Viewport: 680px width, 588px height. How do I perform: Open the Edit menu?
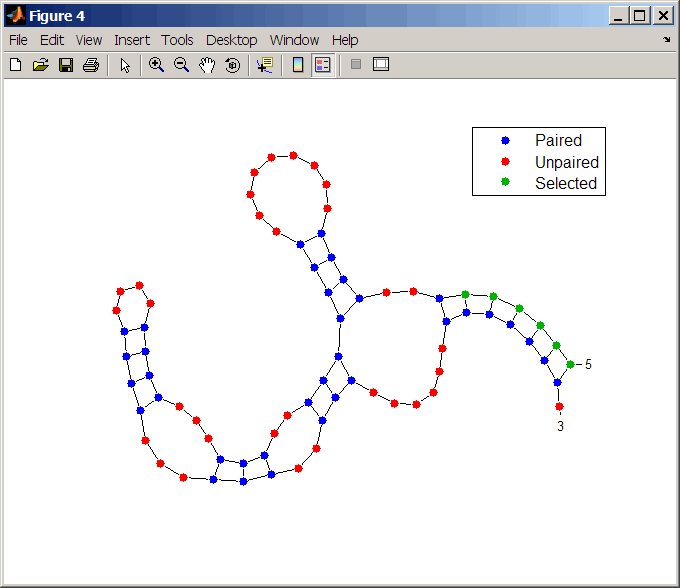click(x=52, y=40)
